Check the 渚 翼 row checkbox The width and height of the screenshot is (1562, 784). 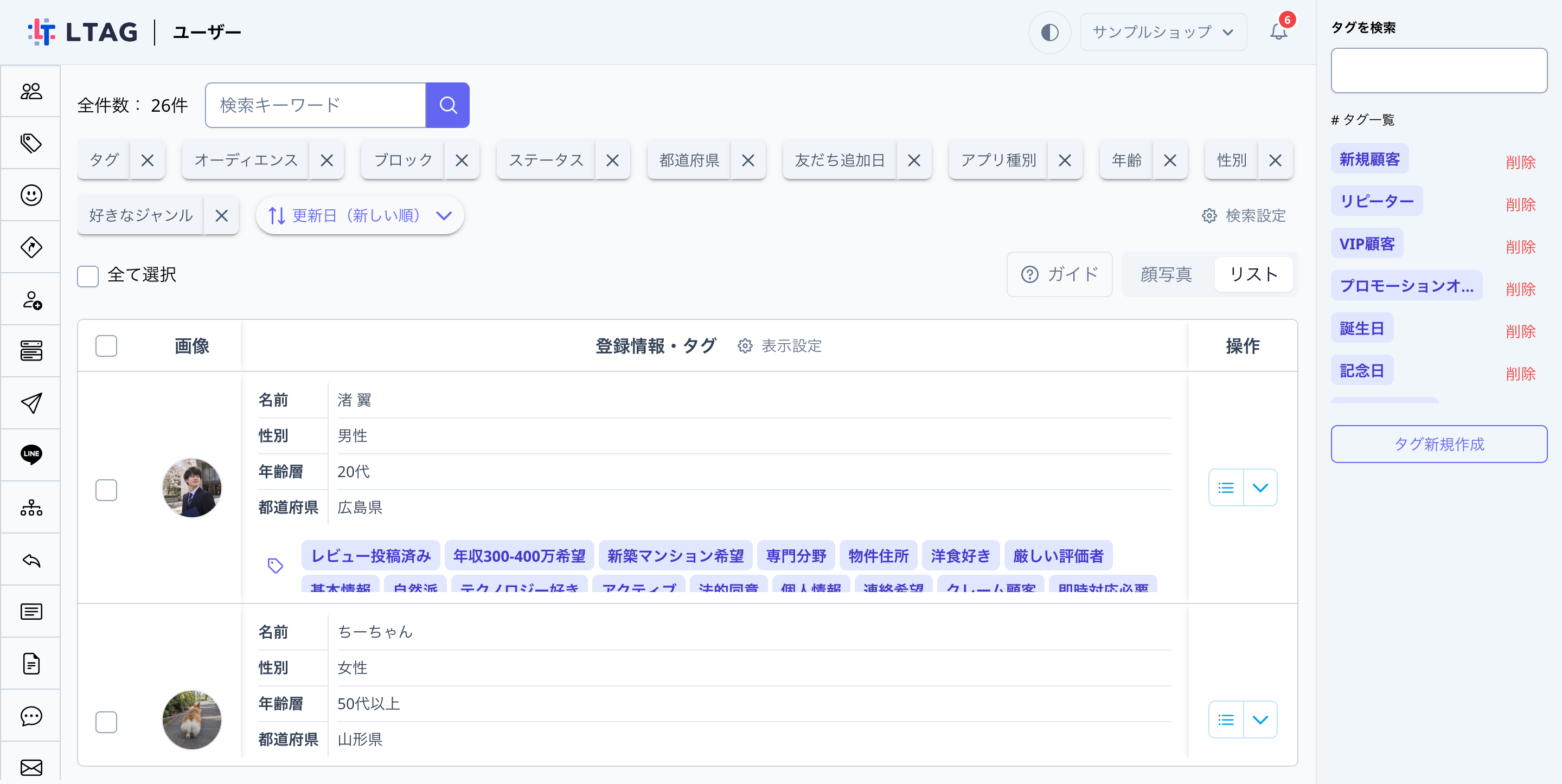click(106, 490)
